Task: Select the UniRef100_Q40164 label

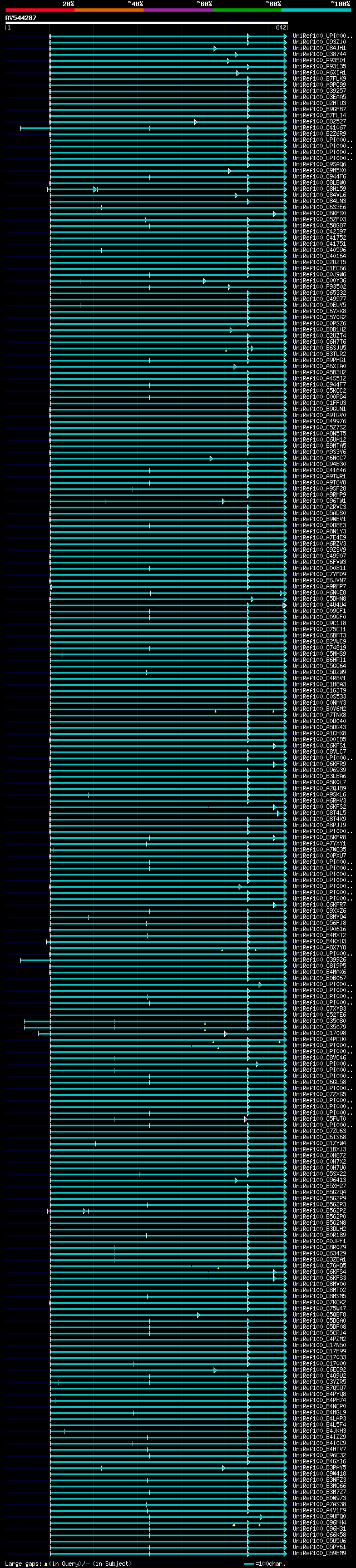Action: 319,256
